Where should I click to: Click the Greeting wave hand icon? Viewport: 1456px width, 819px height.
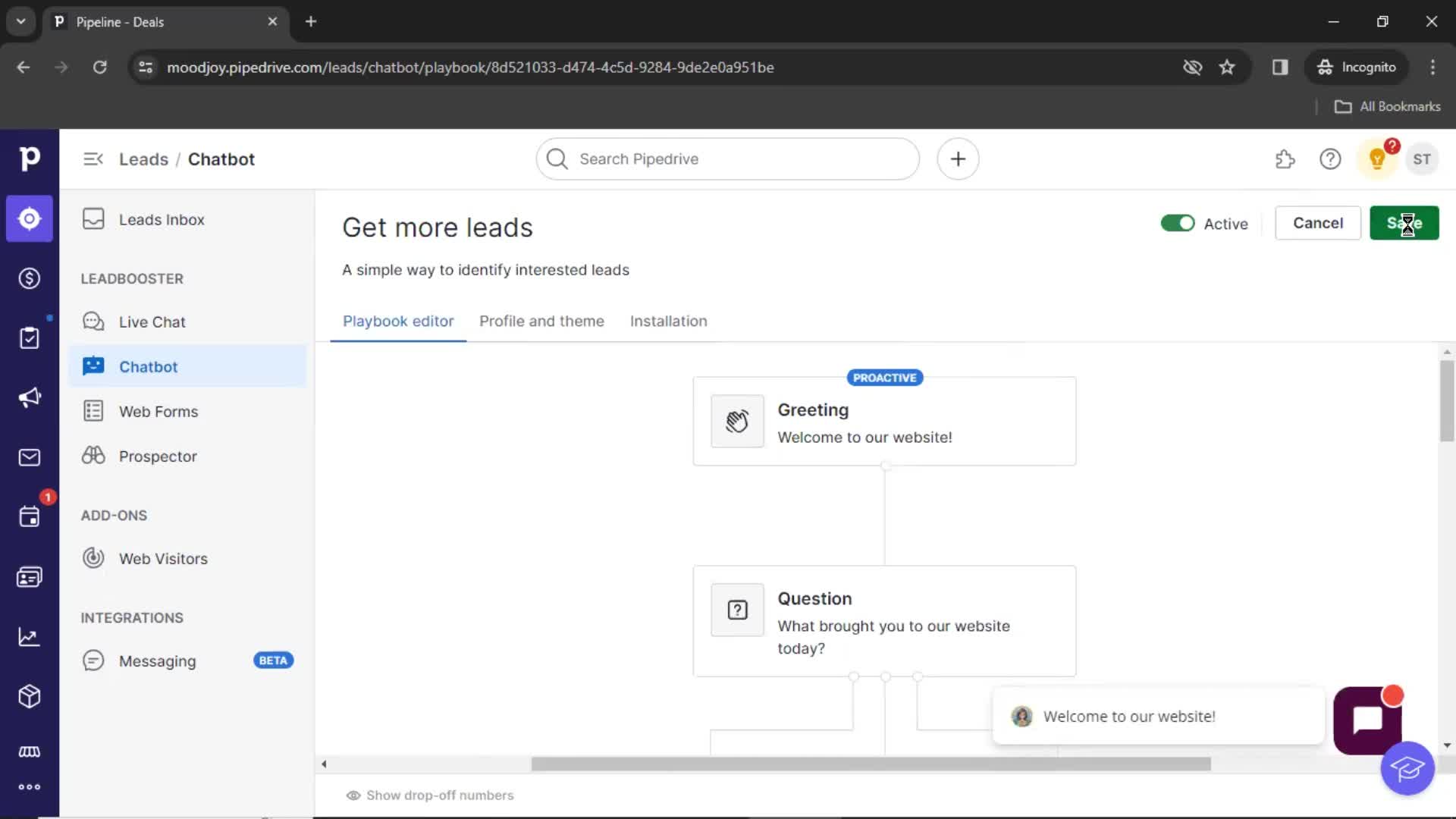point(737,421)
